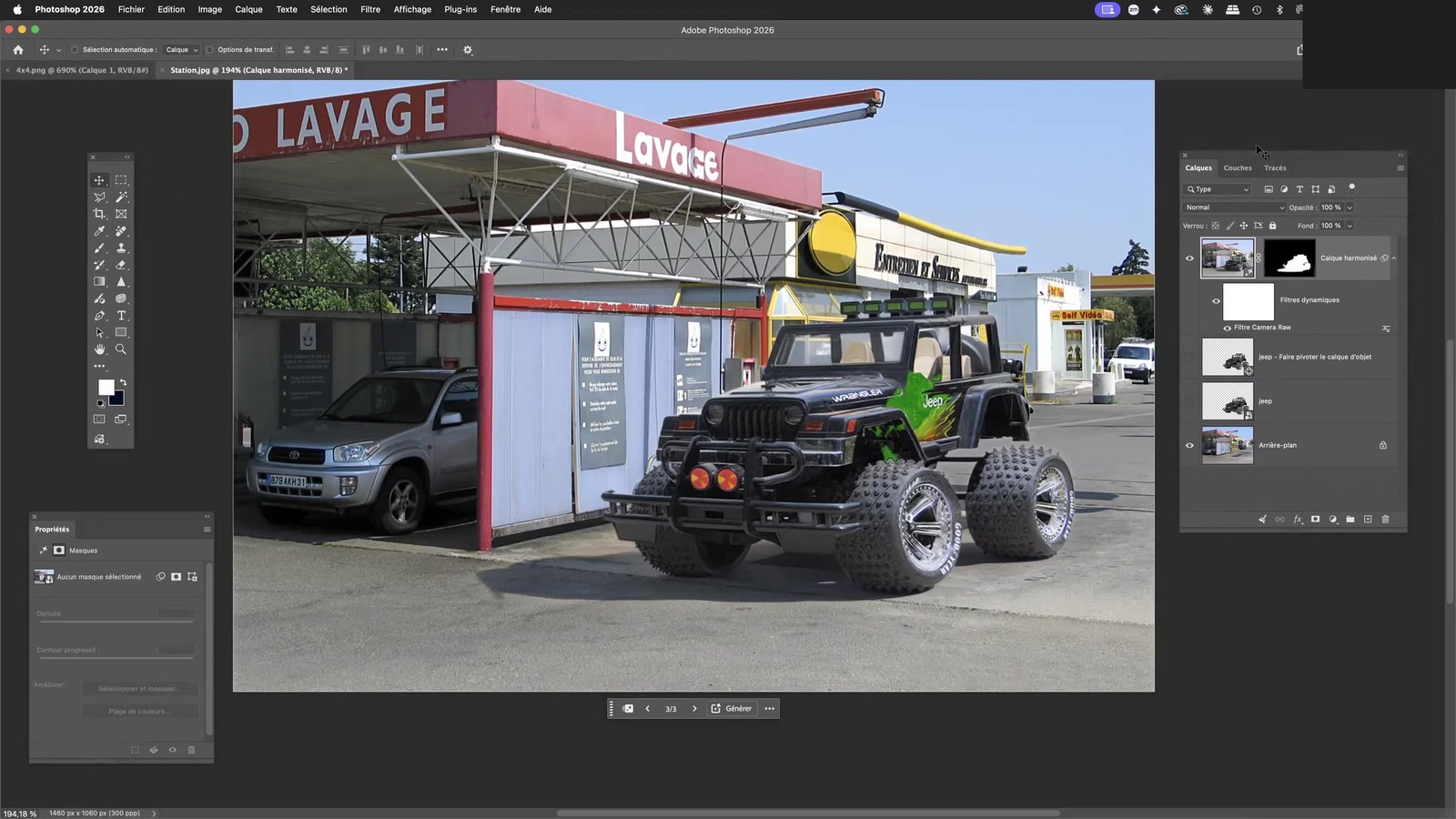The height and width of the screenshot is (819, 1456).
Task: Open layer effects fx menu
Action: pyautogui.click(x=1298, y=520)
